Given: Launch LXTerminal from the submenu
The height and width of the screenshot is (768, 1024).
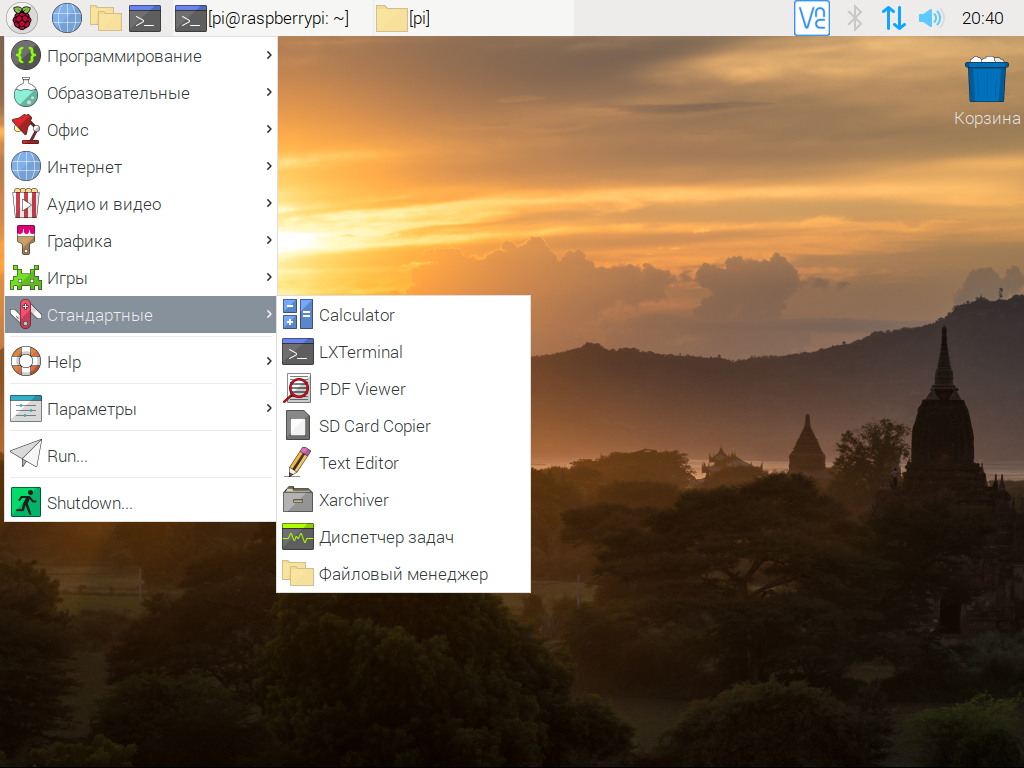Looking at the screenshot, I should coord(404,351).
